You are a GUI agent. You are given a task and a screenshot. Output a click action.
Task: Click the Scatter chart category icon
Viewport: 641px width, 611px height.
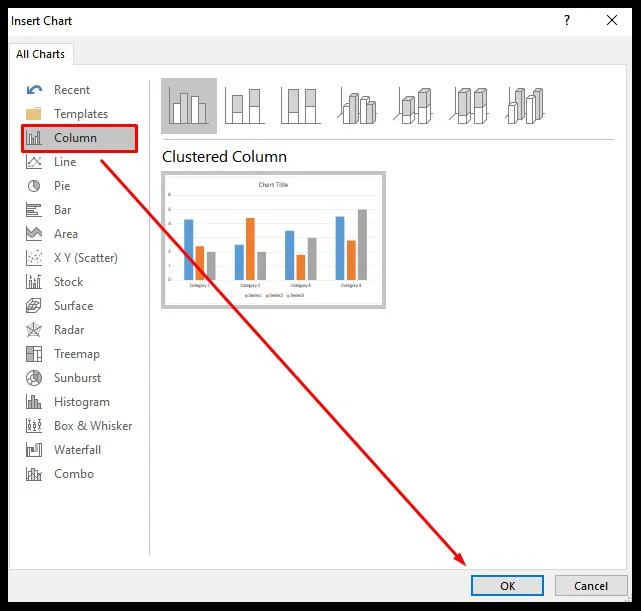pos(34,258)
